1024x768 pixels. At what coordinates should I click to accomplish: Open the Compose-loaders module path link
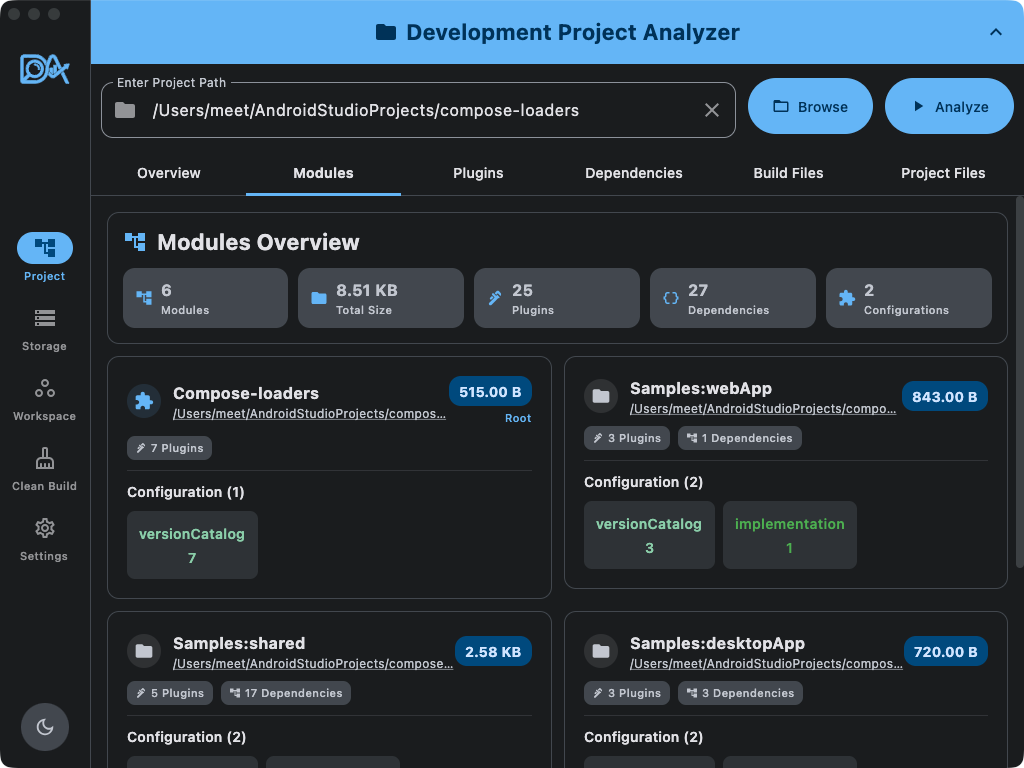pyautogui.click(x=310, y=414)
